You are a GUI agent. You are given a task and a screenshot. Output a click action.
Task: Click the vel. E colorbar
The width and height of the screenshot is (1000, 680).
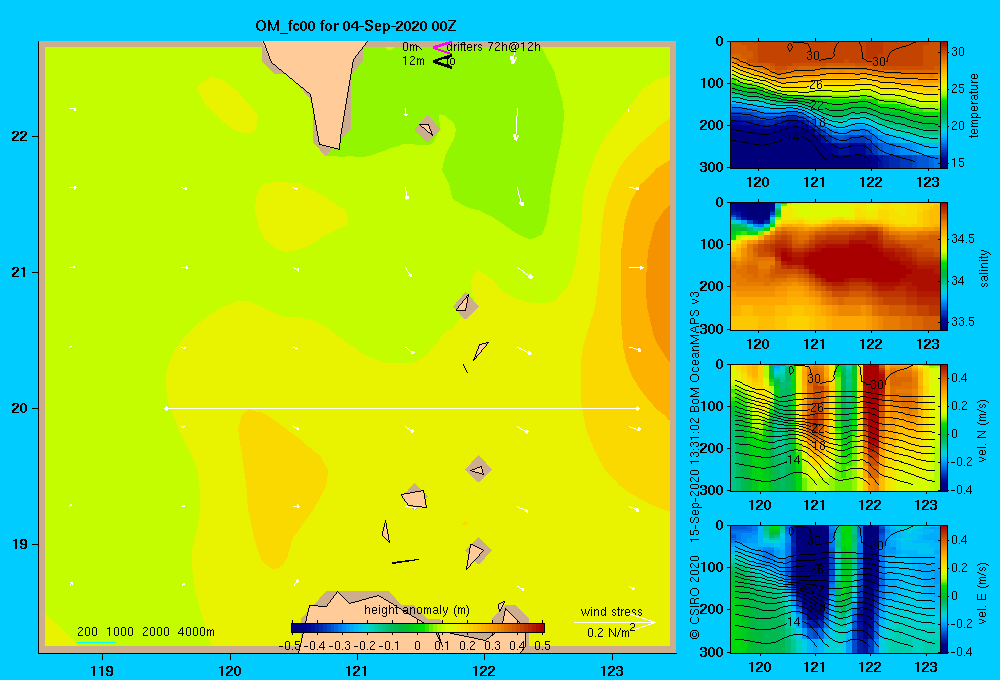point(944,589)
